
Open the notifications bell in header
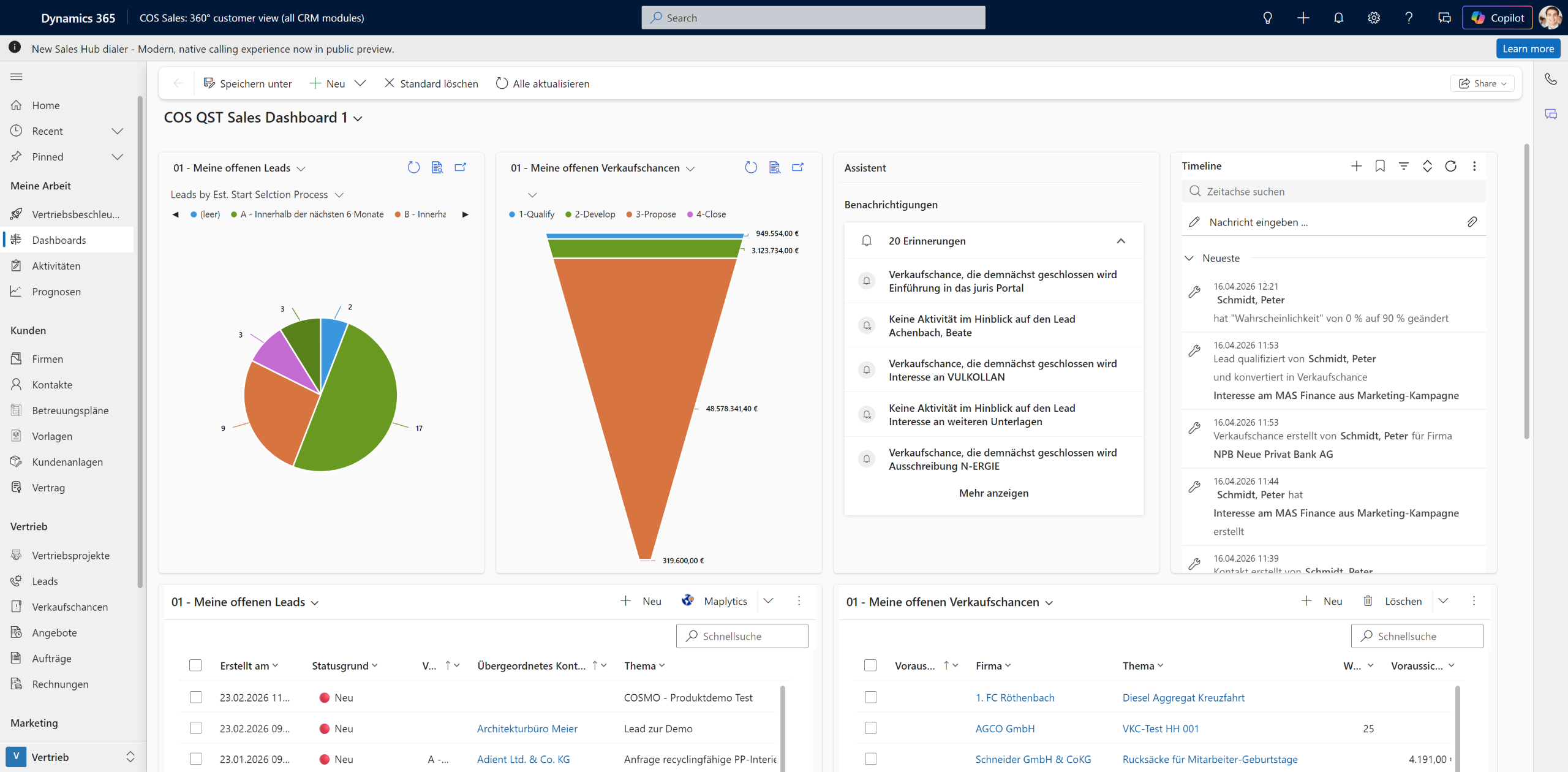coord(1339,18)
